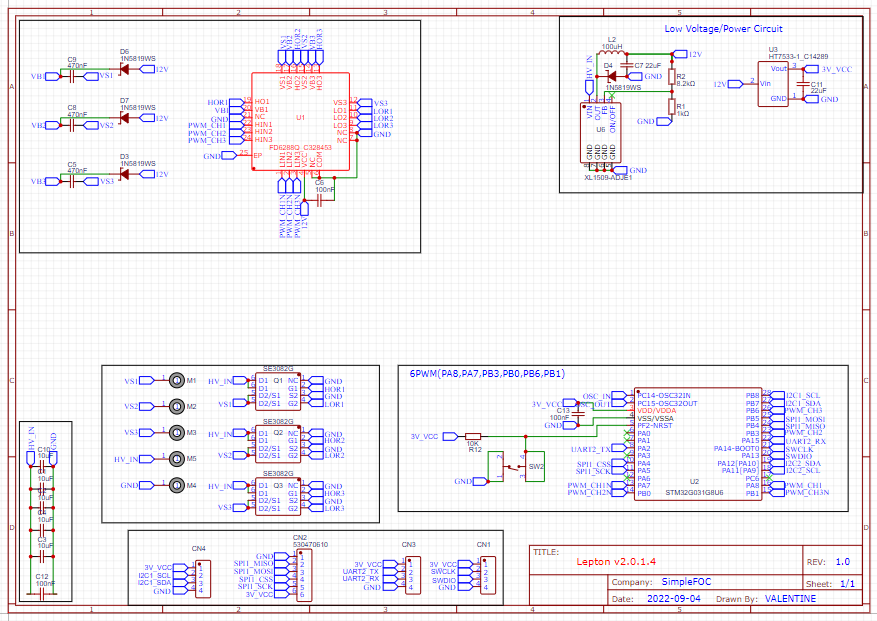The width and height of the screenshot is (877, 621).
Task: Click the '6PWM(PA8,PA7,PB3,PB0,PB6,PB1)' annotation
Action: 487,374
